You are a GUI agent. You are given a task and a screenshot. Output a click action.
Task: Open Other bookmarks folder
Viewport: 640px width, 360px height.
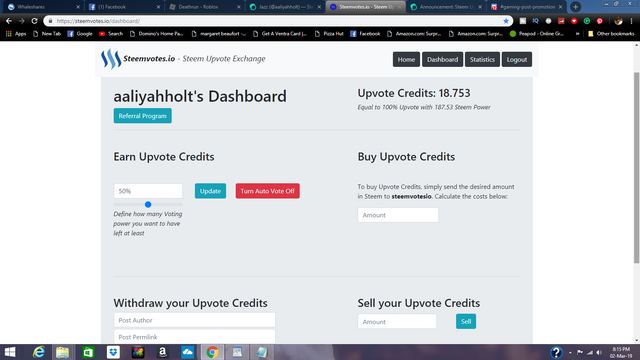(x=611, y=34)
